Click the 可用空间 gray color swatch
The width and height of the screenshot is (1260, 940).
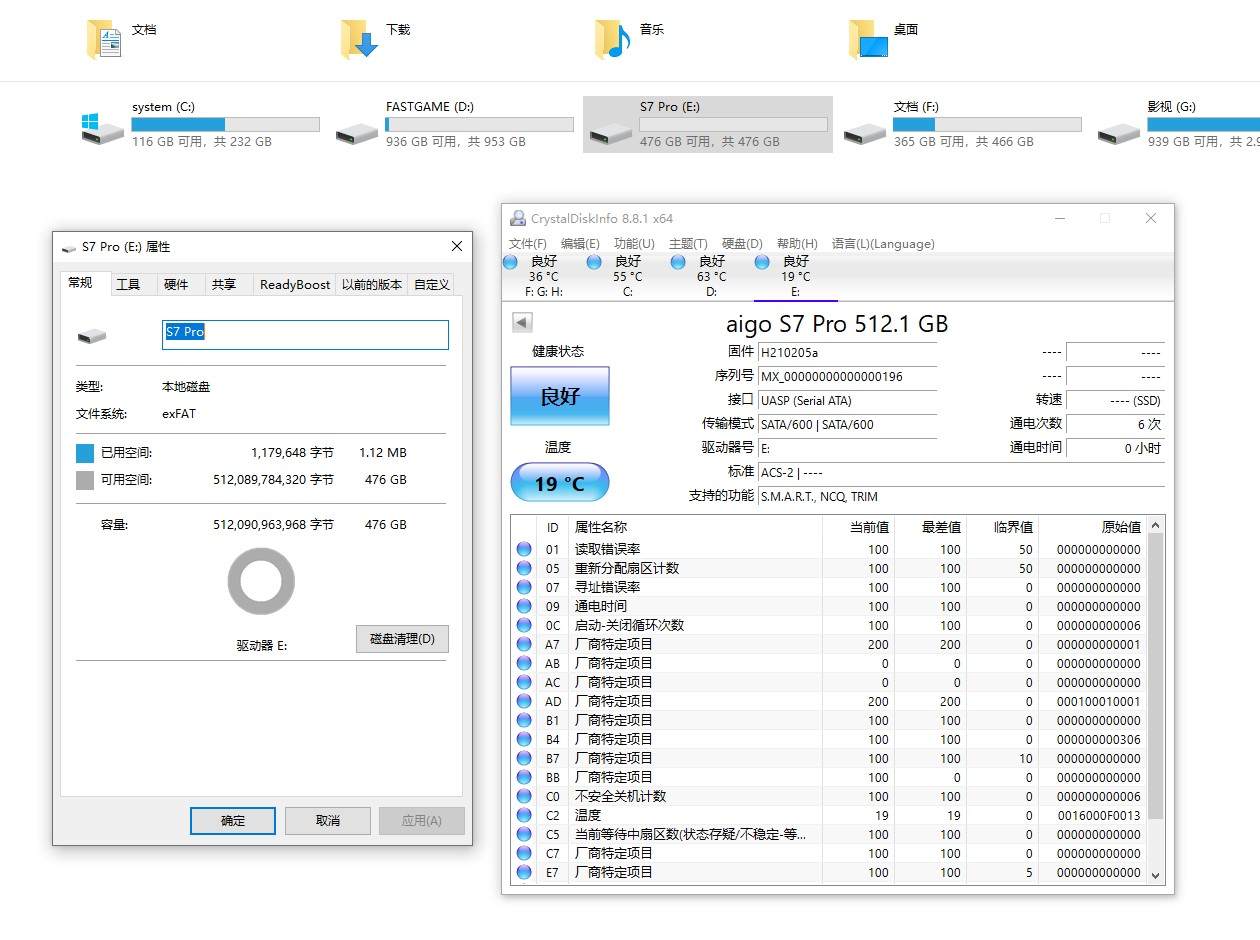(x=85, y=480)
